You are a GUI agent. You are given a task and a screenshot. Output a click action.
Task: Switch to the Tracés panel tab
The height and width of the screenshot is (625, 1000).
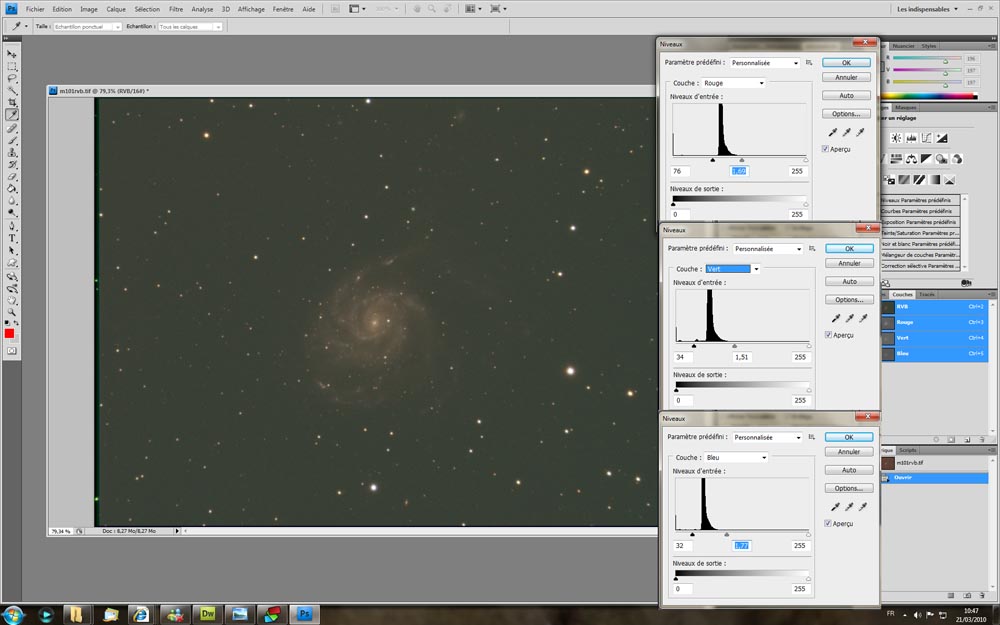point(927,294)
